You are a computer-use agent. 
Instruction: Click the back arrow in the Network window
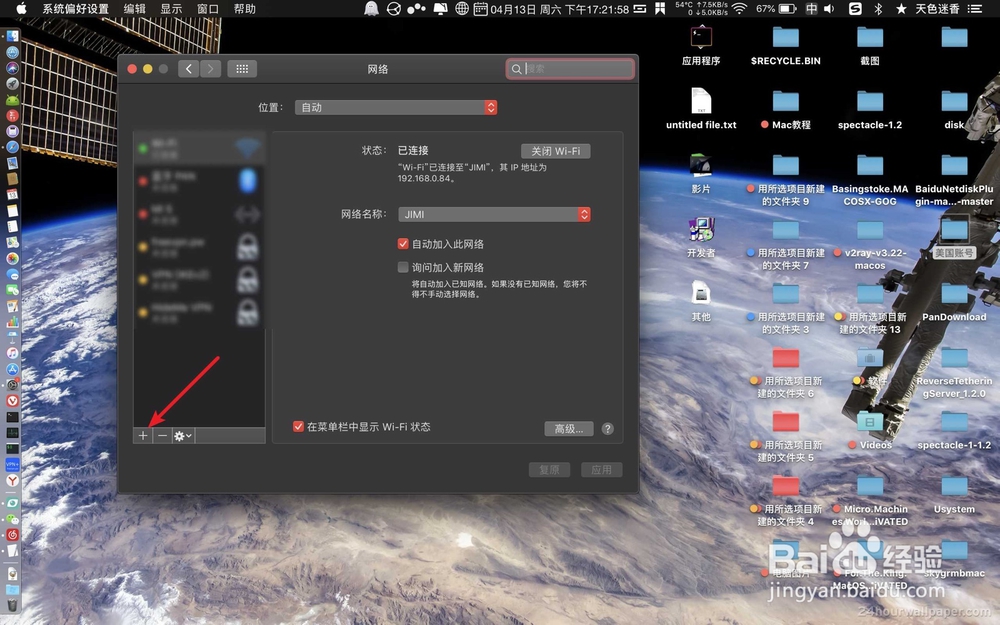coord(188,68)
